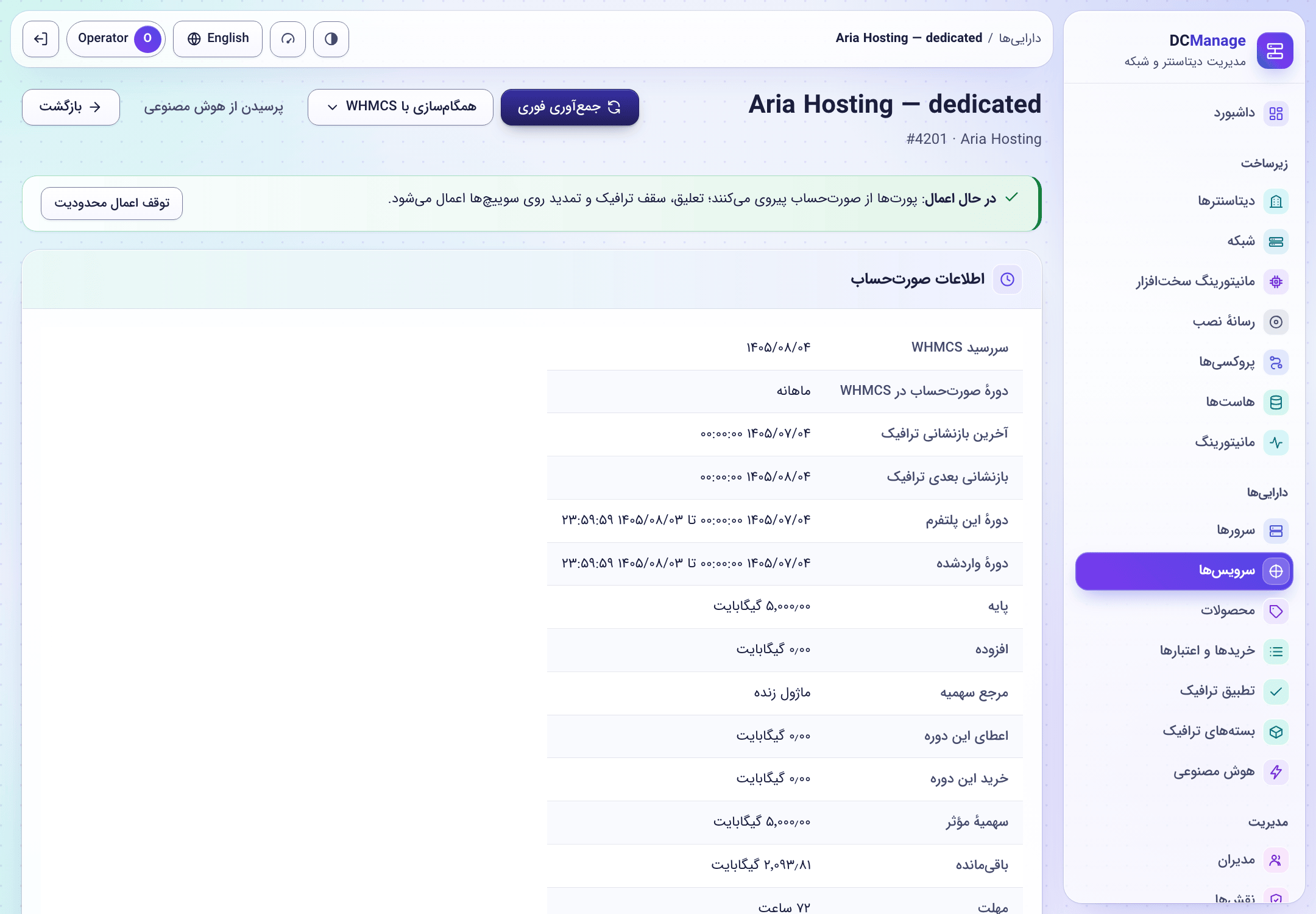Open محصولات menu label
The image size is (1316, 914).
[x=1228, y=611]
